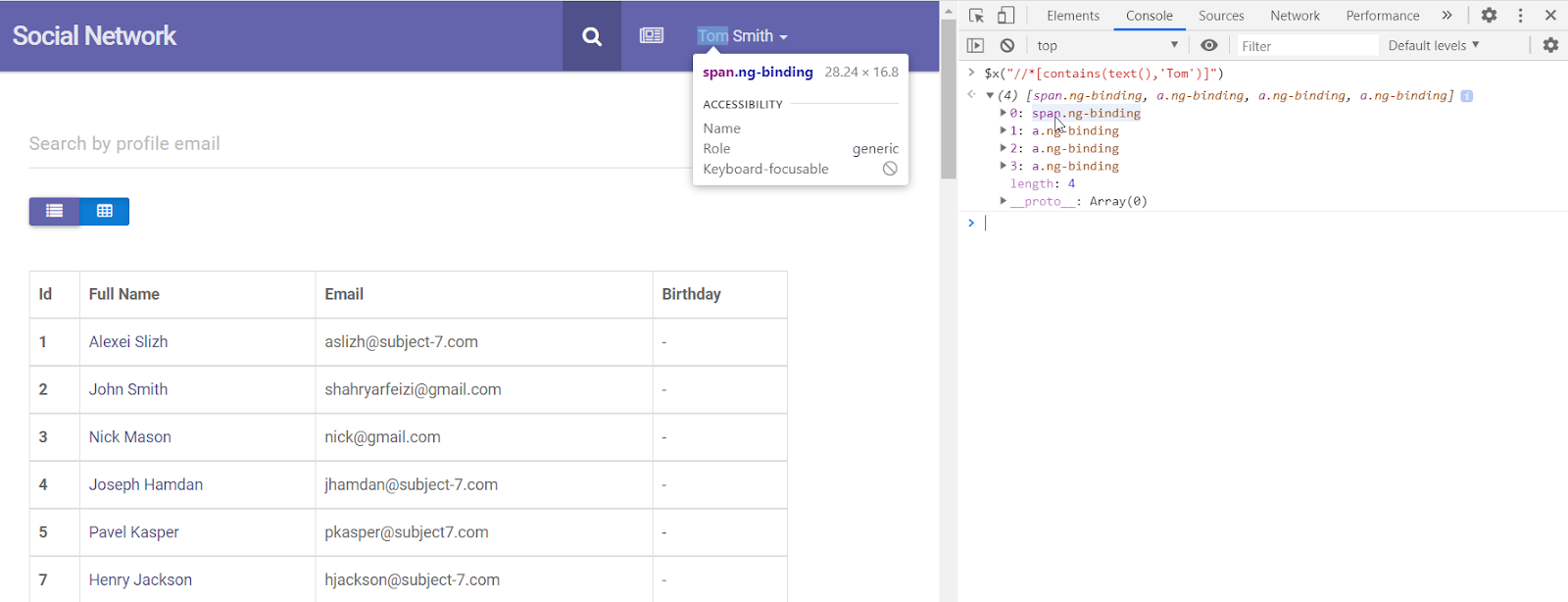Click the Social Network brand link
The width and height of the screenshot is (1568, 602).
tap(94, 36)
